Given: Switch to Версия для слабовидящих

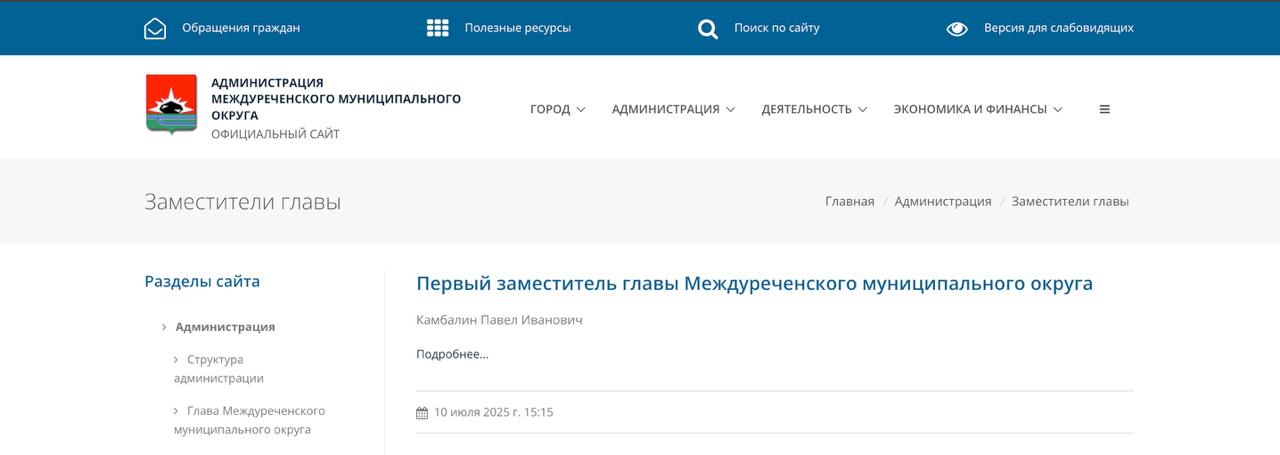Looking at the screenshot, I should [1059, 28].
